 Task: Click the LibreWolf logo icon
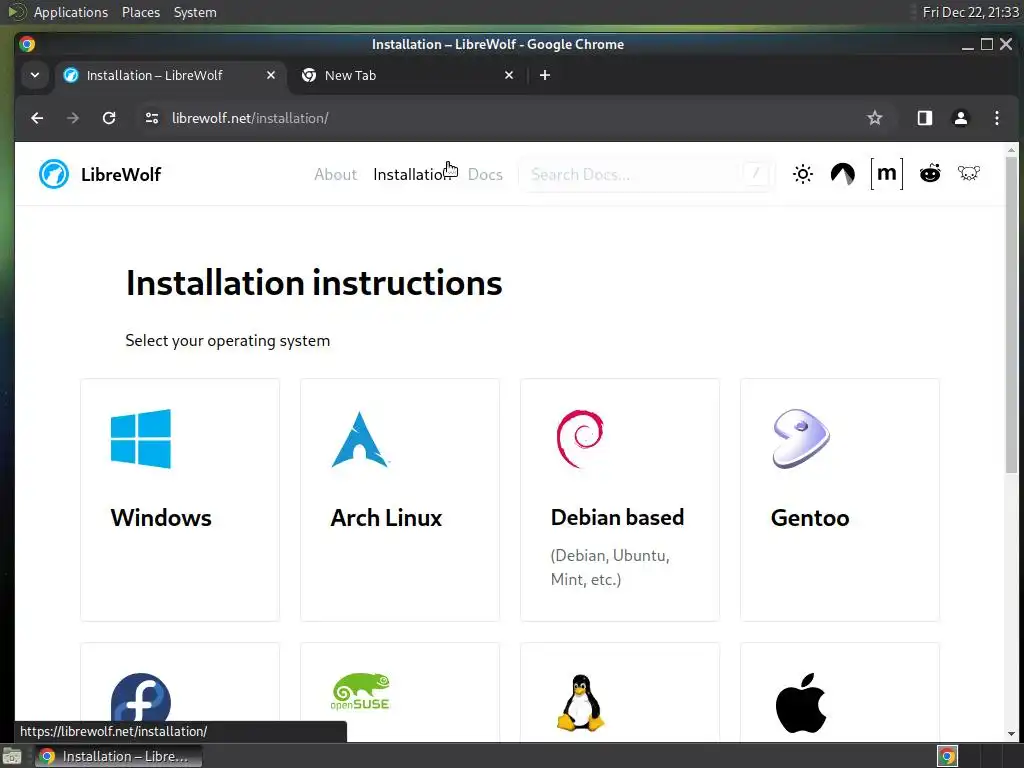point(54,174)
